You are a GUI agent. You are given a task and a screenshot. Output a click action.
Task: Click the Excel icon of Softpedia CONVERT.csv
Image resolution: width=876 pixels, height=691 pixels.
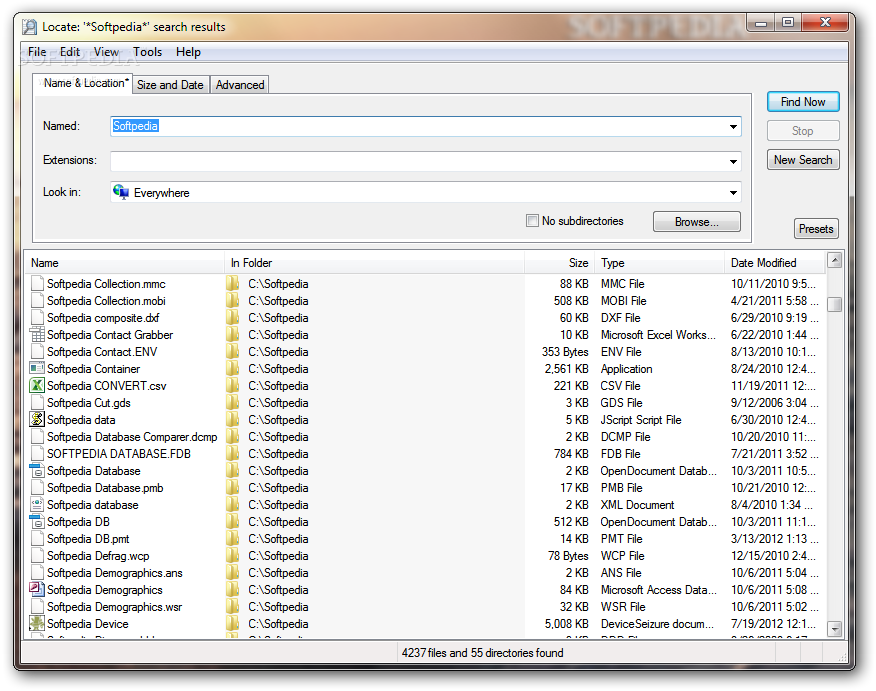(x=37, y=385)
